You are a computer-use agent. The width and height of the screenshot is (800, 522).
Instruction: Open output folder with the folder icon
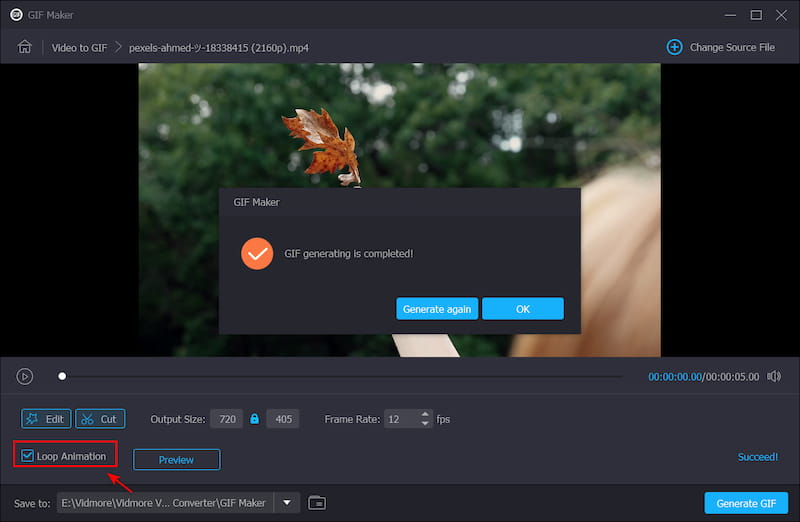pyautogui.click(x=317, y=502)
